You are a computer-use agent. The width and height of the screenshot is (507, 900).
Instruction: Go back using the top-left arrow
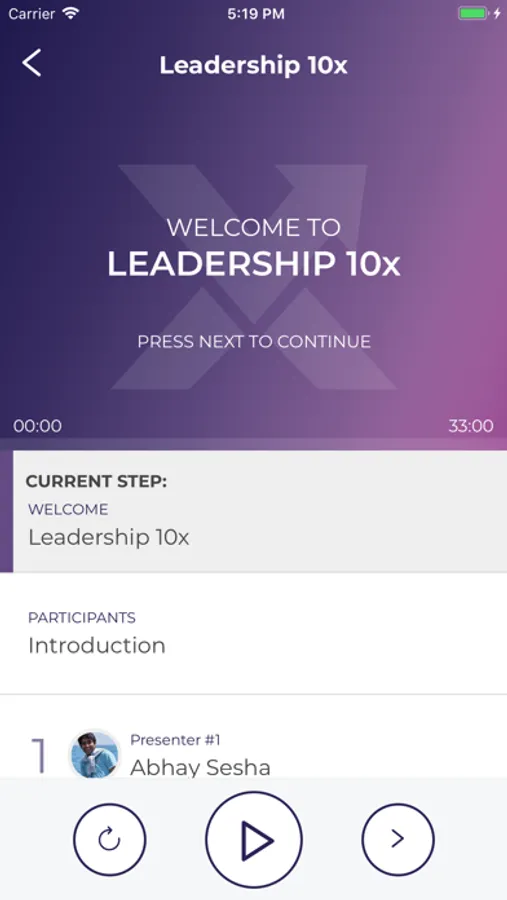pos(32,63)
